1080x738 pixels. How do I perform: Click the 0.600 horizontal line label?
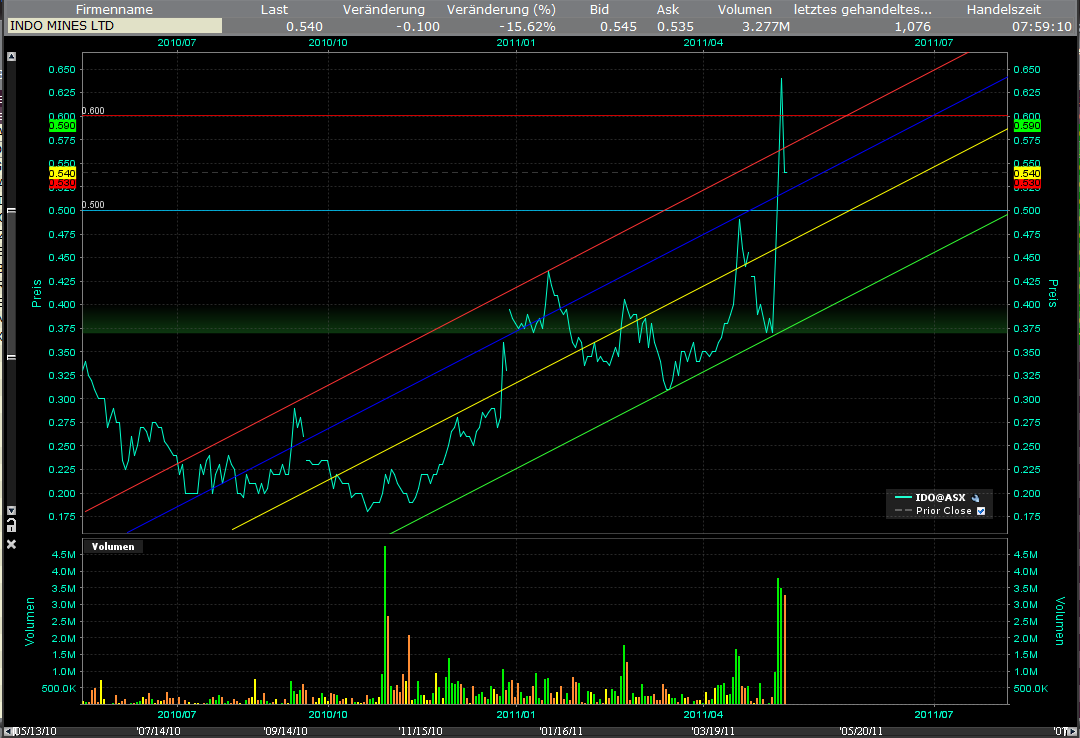point(93,110)
